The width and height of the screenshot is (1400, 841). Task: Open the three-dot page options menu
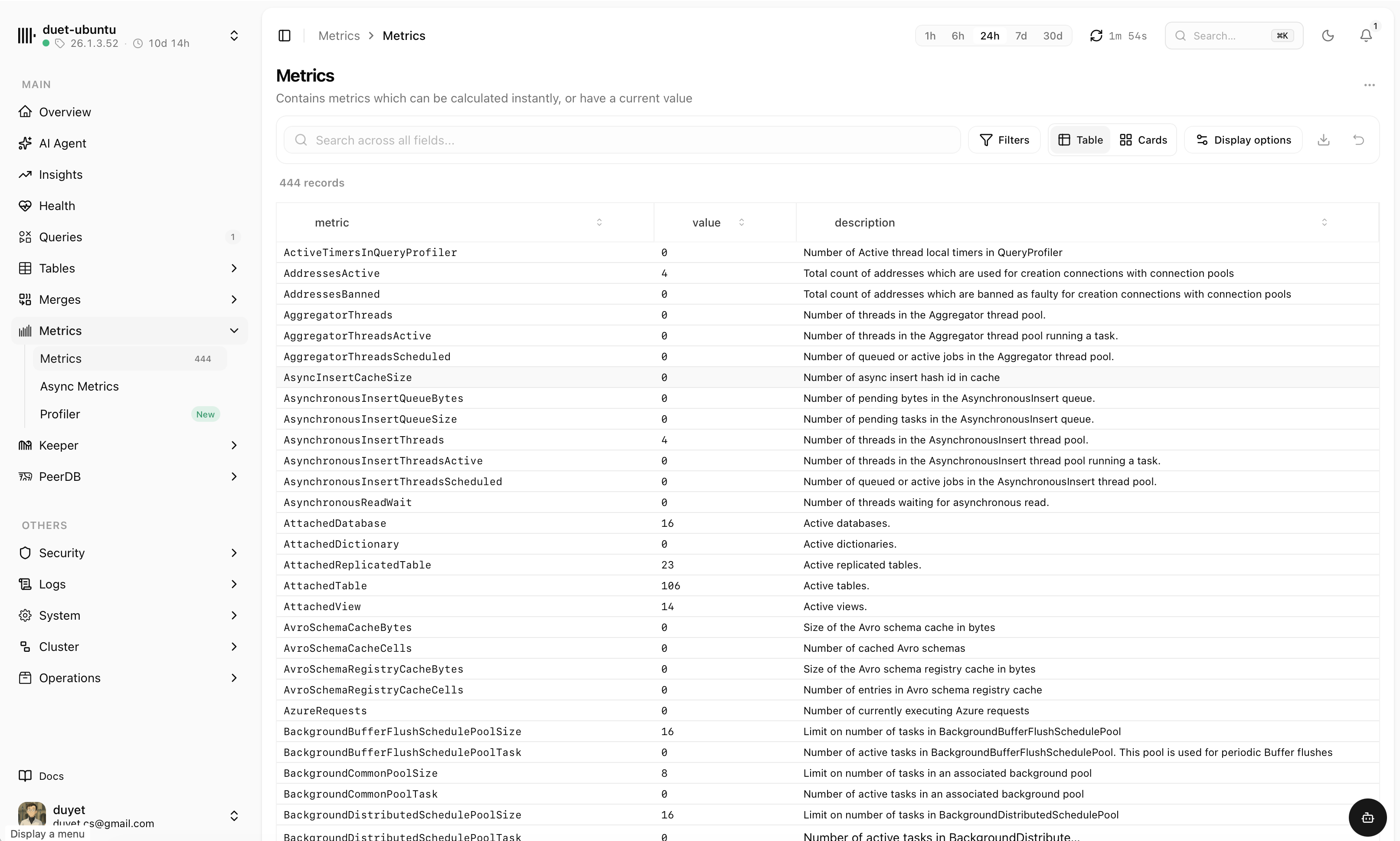(1369, 85)
